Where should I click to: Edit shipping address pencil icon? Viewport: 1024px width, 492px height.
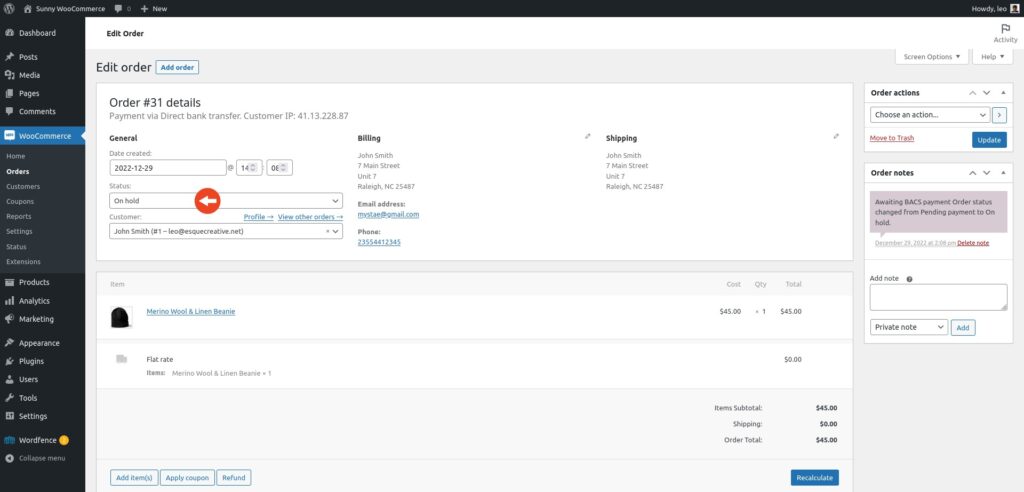tap(836, 137)
